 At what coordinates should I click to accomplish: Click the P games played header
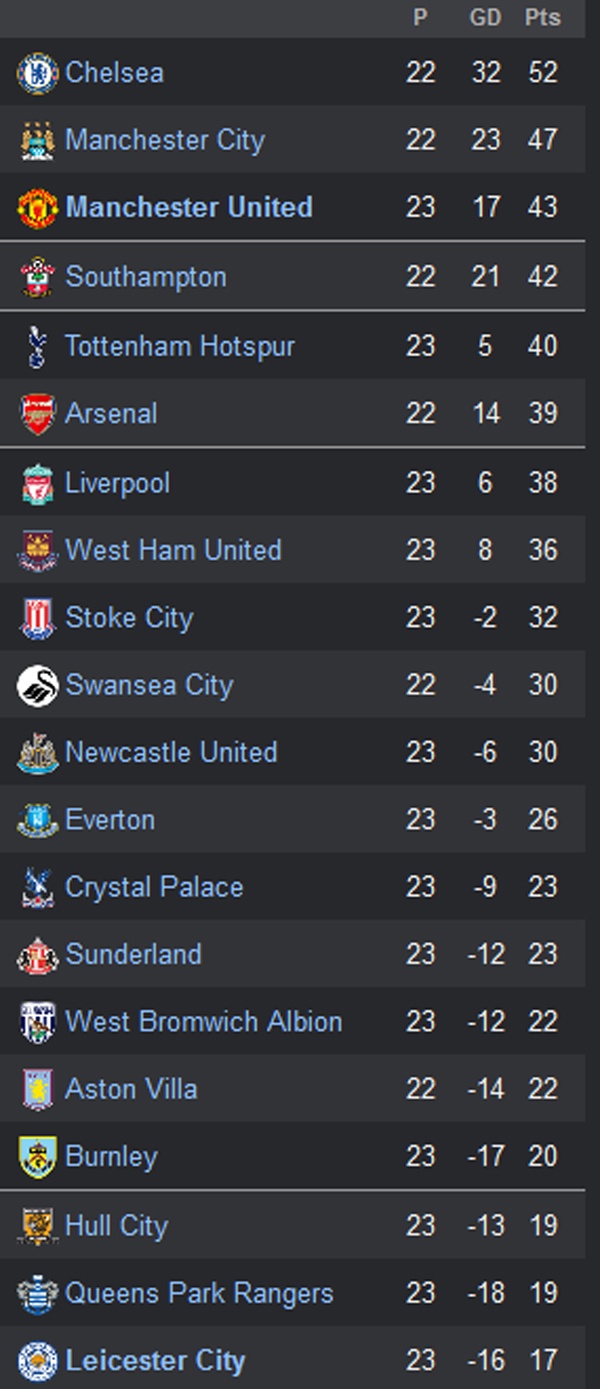421,17
